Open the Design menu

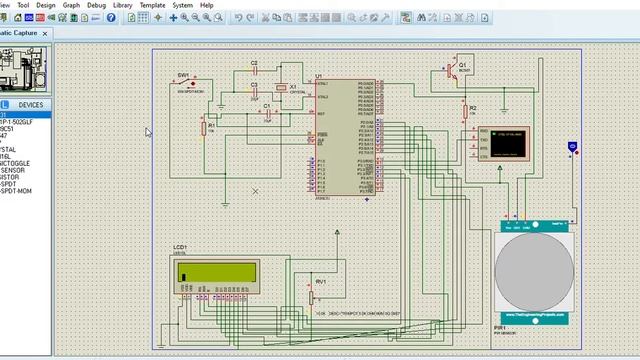[x=46, y=5]
